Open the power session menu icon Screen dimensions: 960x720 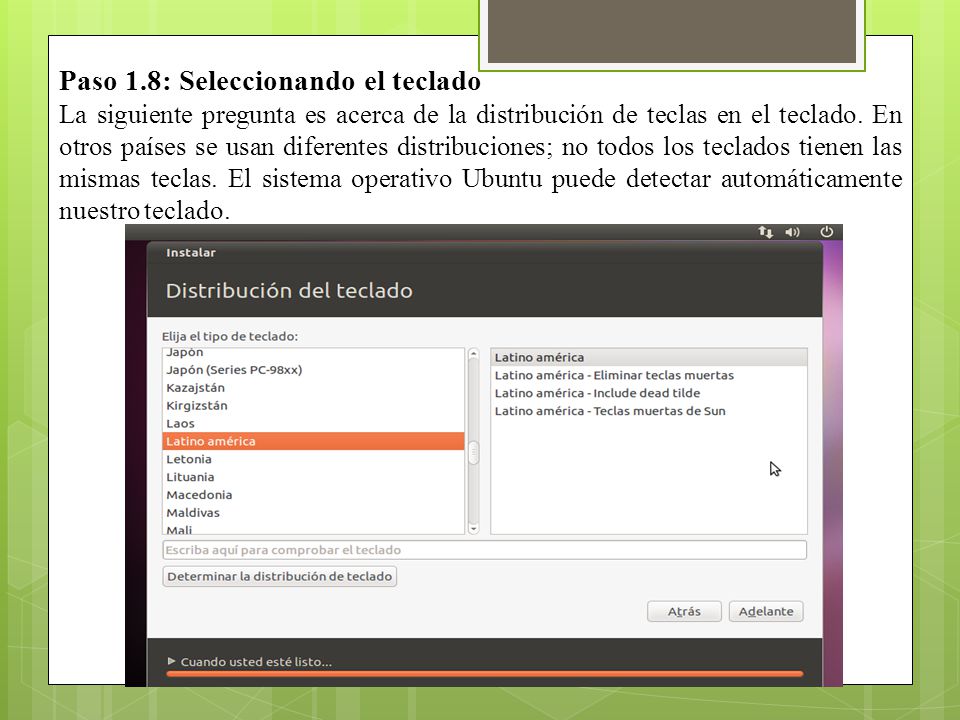[827, 231]
